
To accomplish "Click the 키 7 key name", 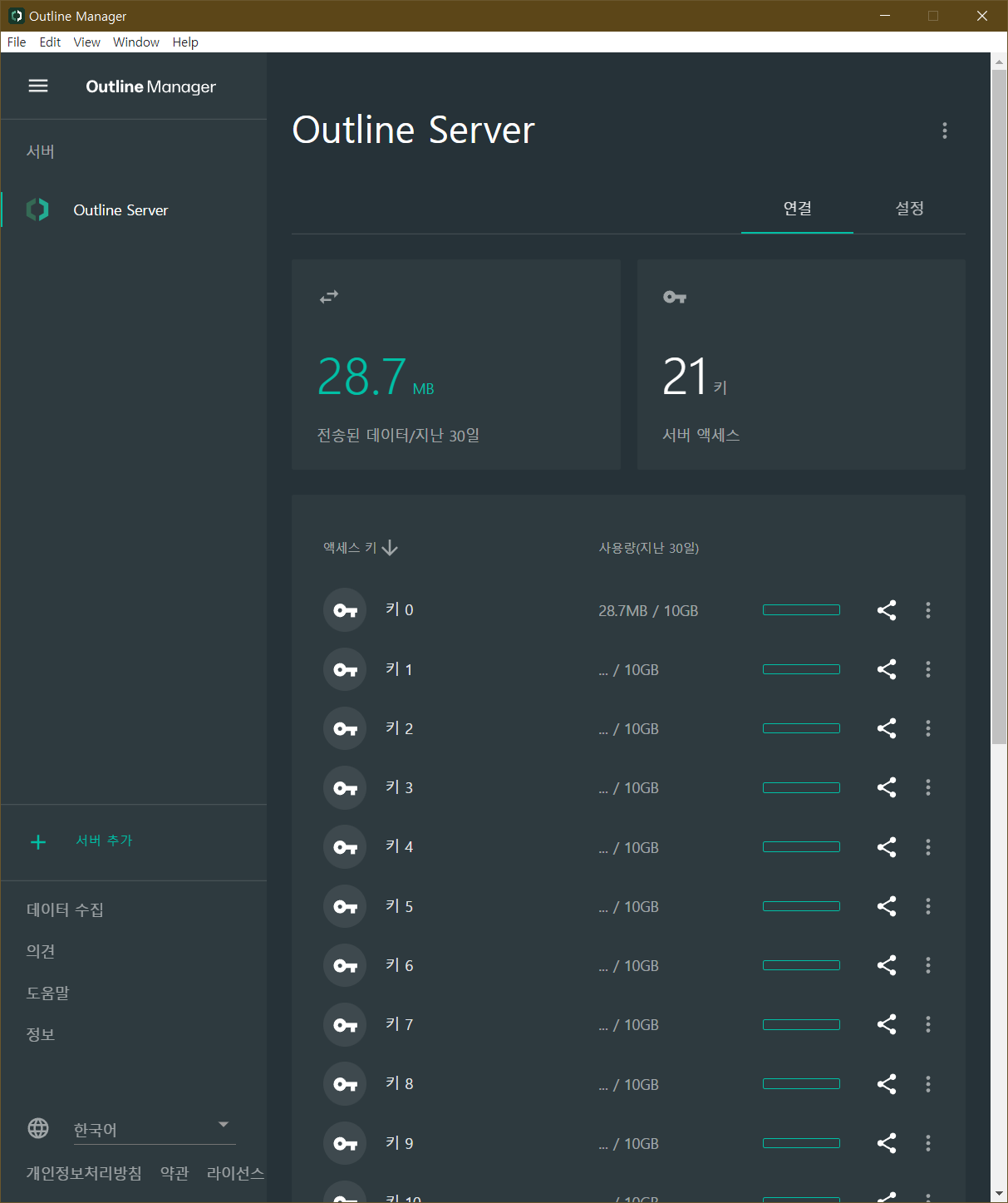I will click(399, 1024).
